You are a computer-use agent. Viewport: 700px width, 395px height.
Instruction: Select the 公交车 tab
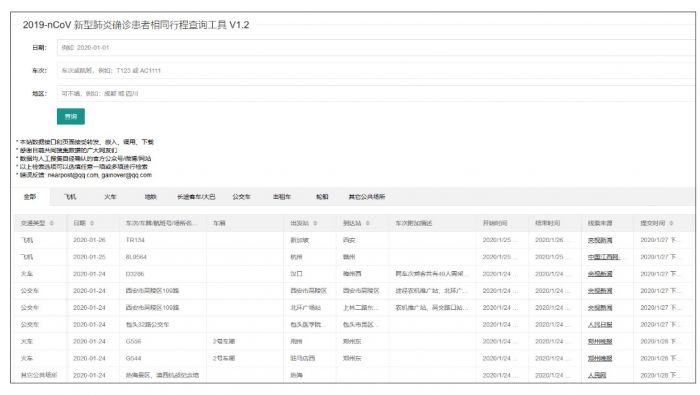tap(242, 197)
